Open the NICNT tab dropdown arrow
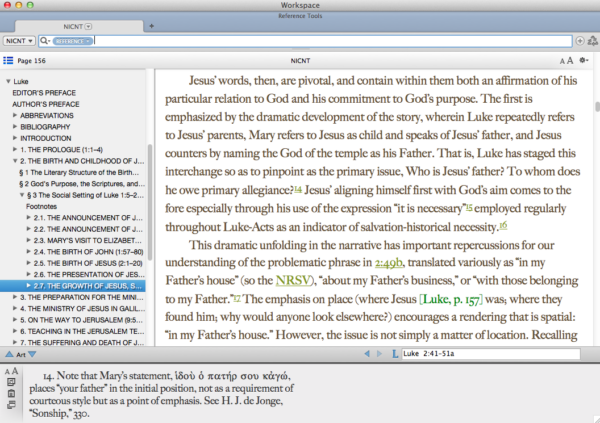 [88, 26]
